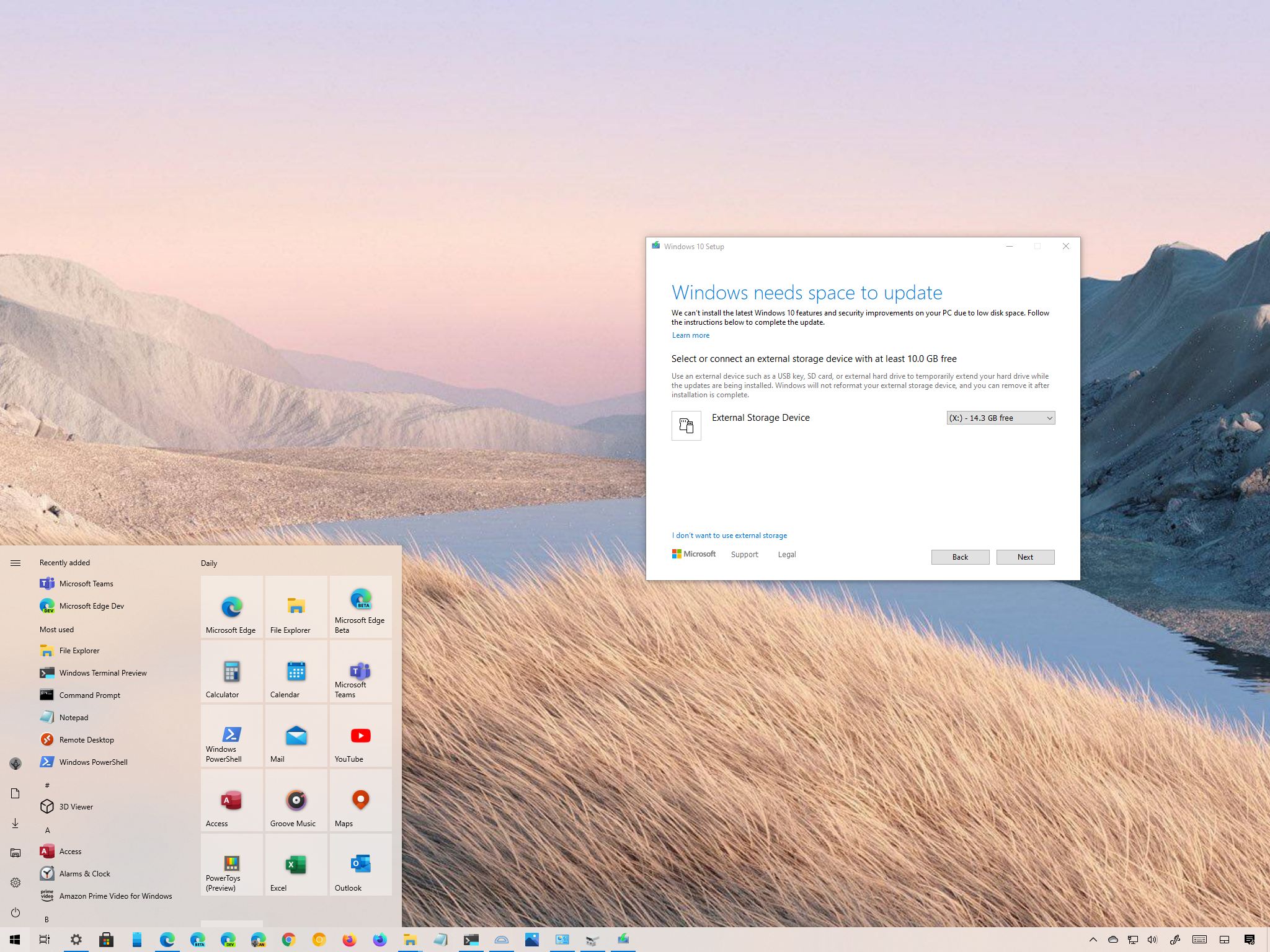Open Notepad from Most used list
Viewport: 1270px width, 952px height.
coord(112,718)
